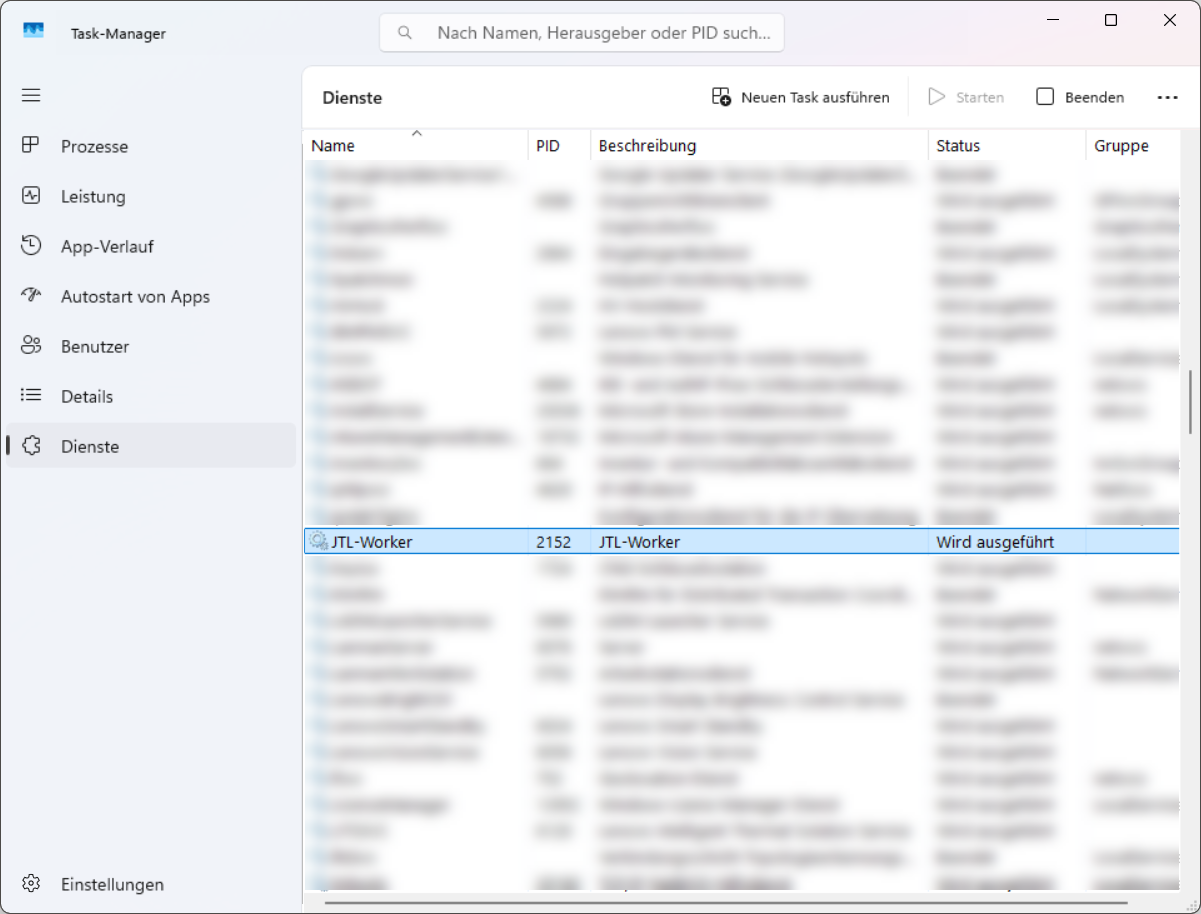Go to Autostart von Apps page
This screenshot has width=1201, height=914.
[x=135, y=297]
